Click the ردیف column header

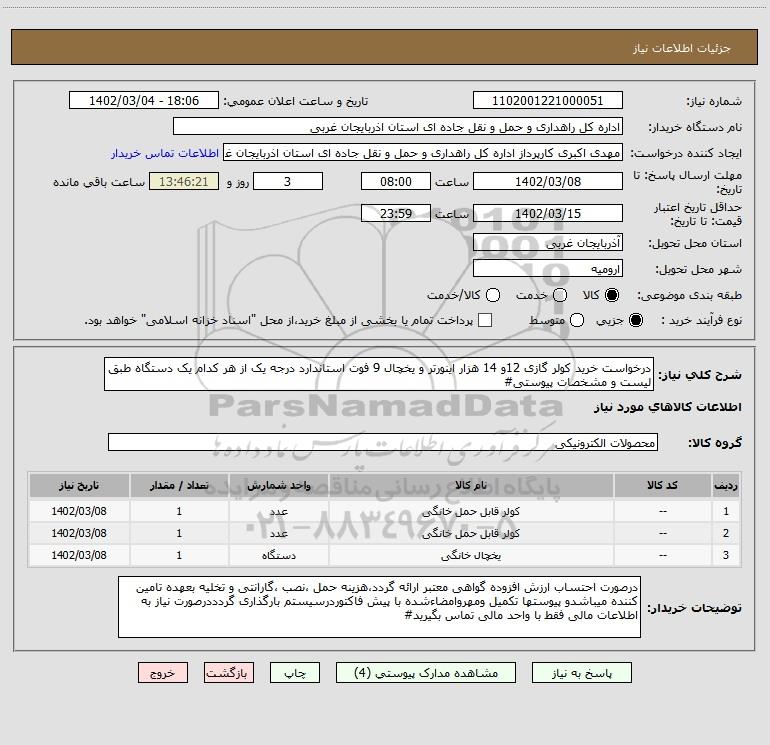[x=726, y=485]
